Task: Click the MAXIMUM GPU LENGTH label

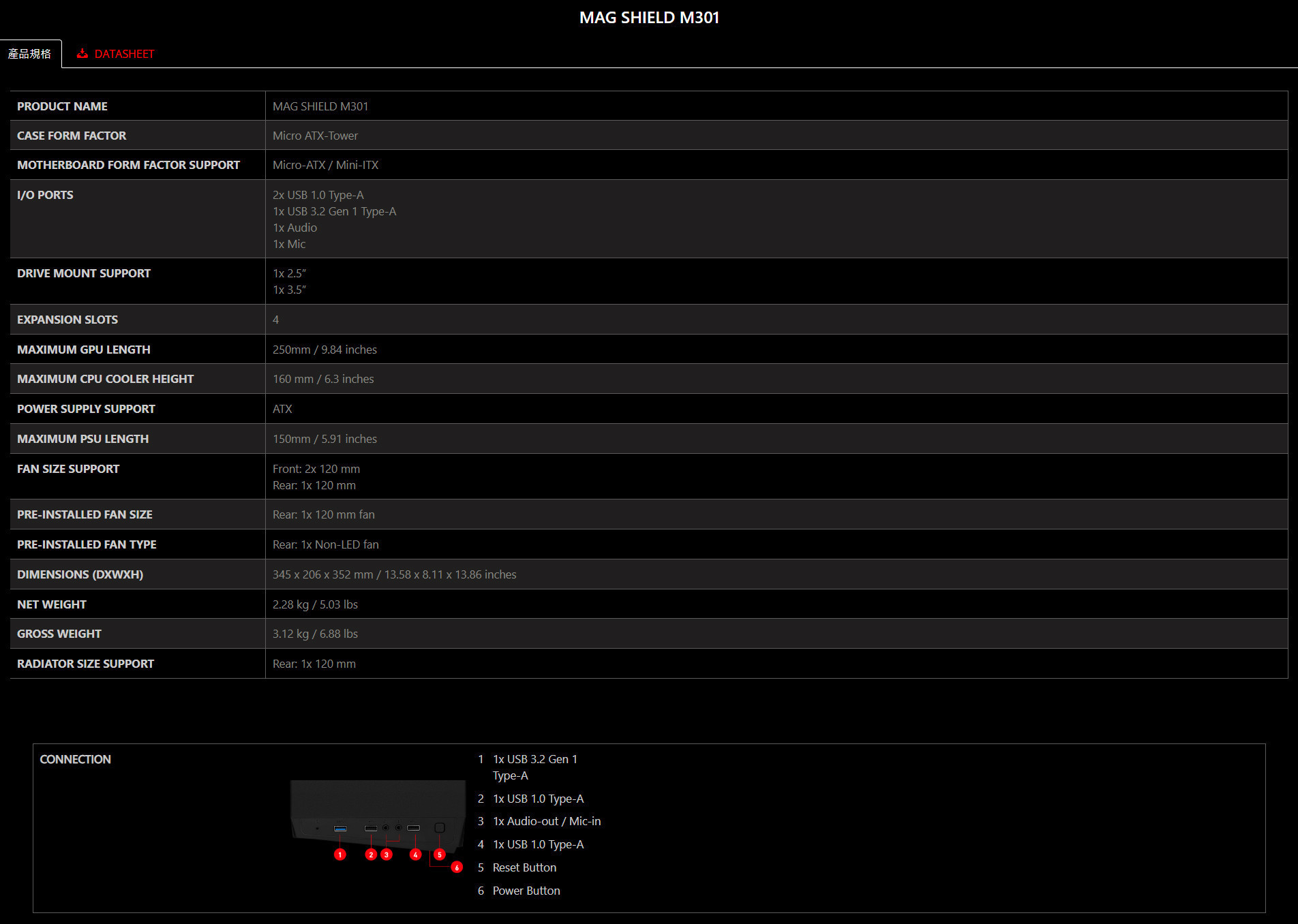Action: point(83,350)
